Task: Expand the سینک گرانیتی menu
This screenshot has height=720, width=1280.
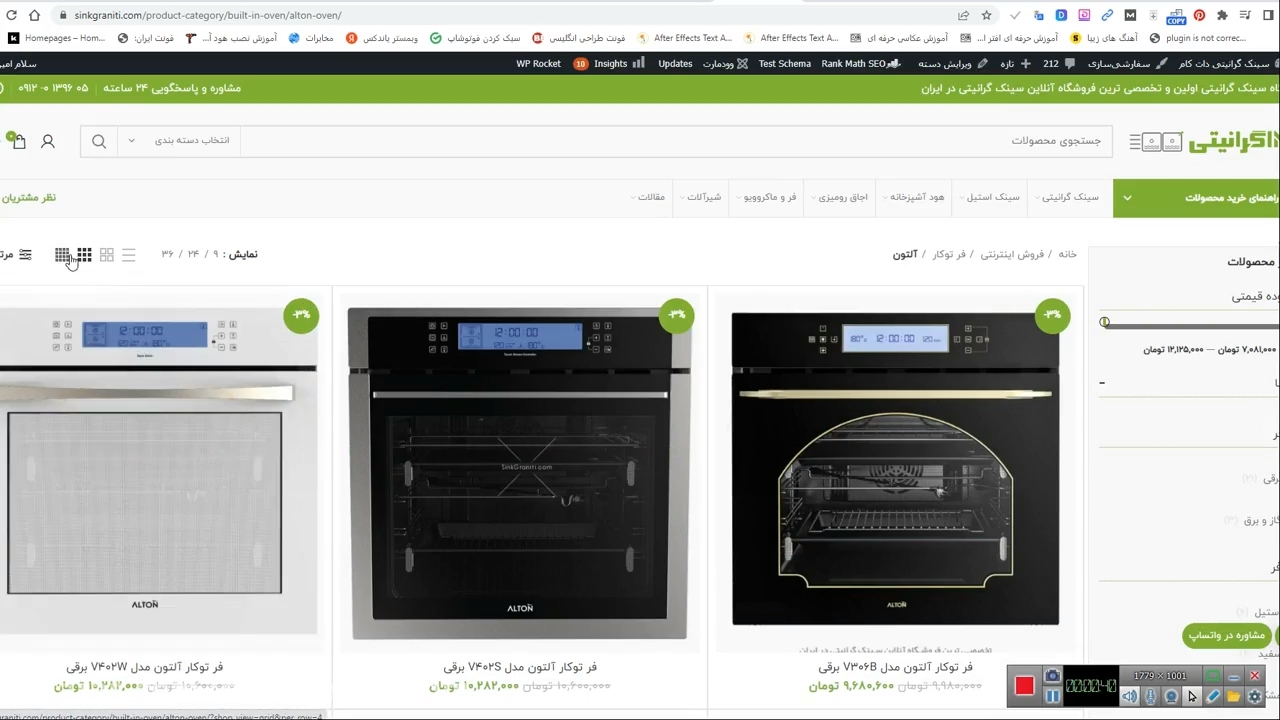Action: (1068, 197)
